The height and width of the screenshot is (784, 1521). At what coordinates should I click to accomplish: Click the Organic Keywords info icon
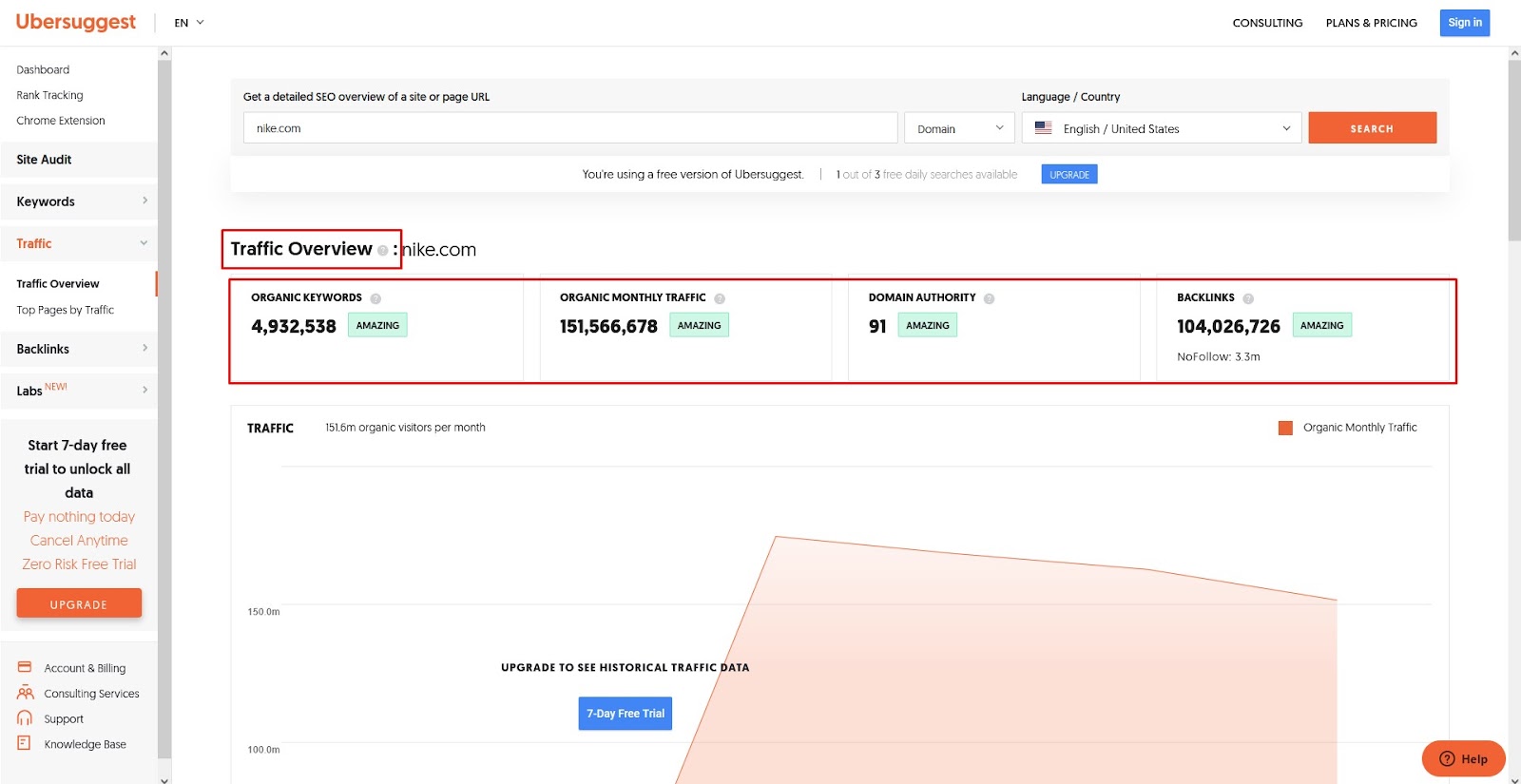click(x=375, y=298)
